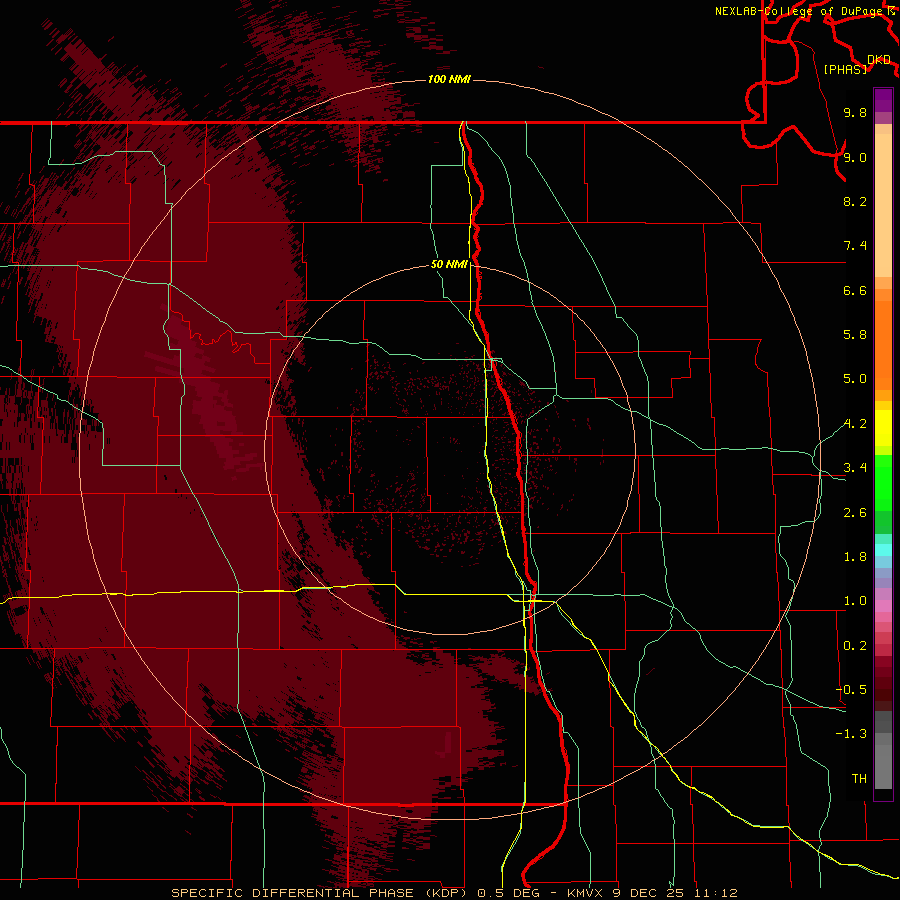
Task: Click the 5.8 scale value
Action: [855, 335]
